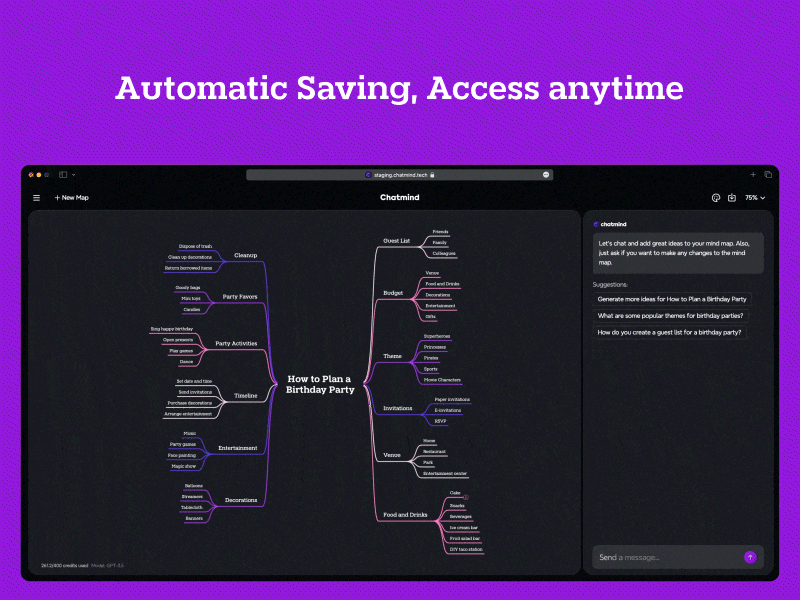Screen dimensions: 800x600
Task: Click the Friends node under Guest List
Action: [x=440, y=232]
